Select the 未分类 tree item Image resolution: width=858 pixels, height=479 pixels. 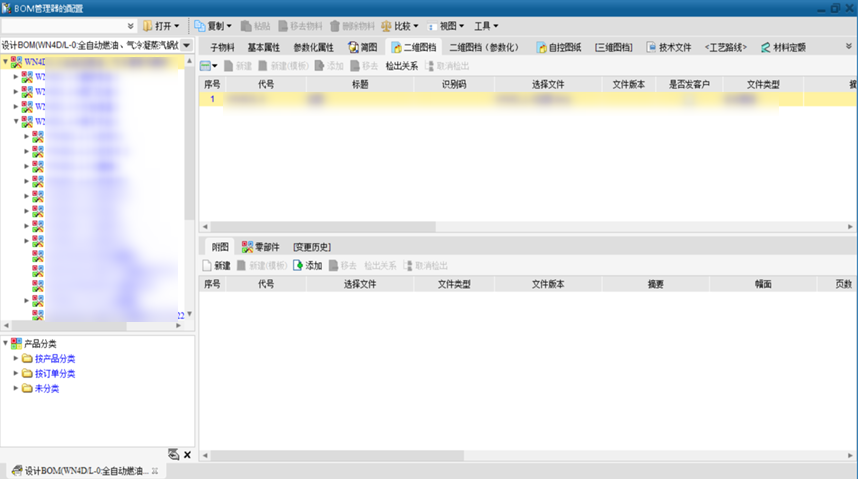tap(47, 388)
